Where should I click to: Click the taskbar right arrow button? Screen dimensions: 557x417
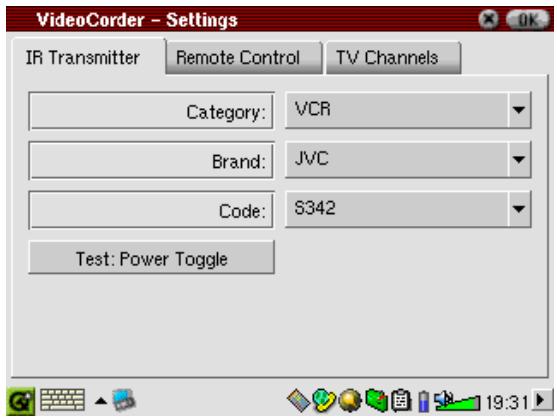542,400
